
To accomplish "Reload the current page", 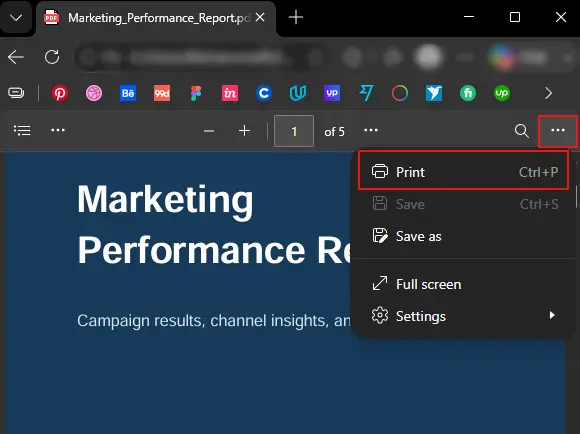I will pyautogui.click(x=52, y=57).
